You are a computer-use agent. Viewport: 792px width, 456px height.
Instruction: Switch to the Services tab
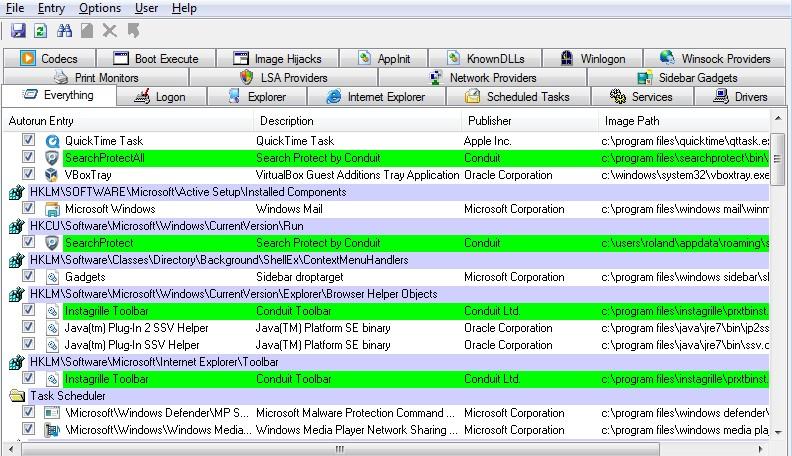642,96
